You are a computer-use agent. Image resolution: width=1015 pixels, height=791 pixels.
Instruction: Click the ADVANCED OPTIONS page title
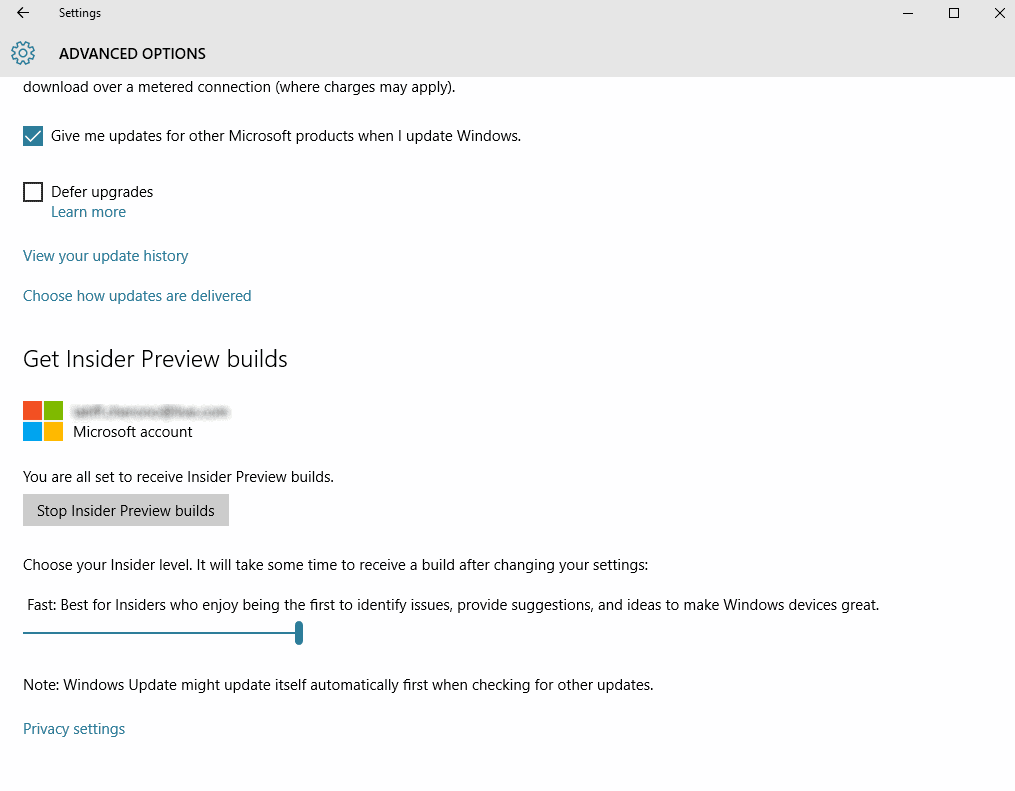[132, 54]
